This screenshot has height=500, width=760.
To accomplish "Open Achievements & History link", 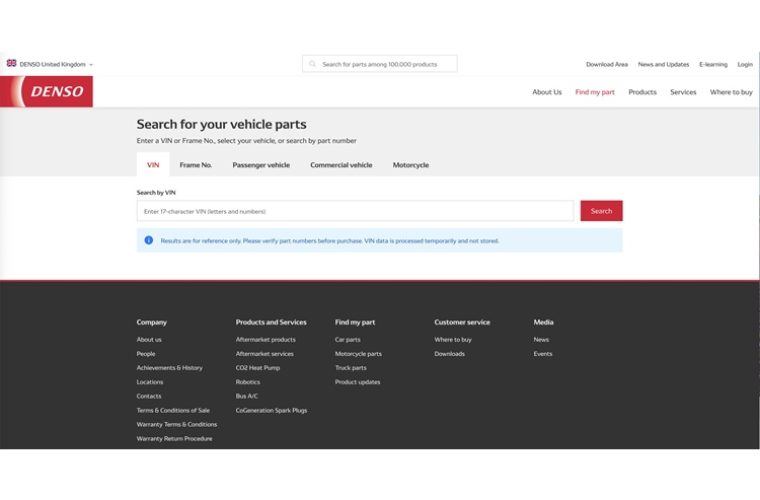I will (x=170, y=368).
